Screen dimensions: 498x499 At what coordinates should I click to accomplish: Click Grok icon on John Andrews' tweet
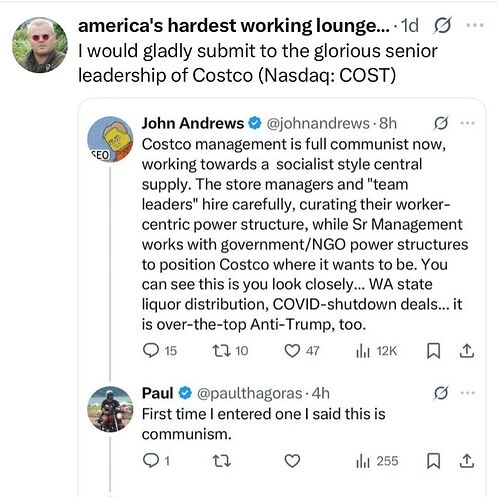(441, 124)
